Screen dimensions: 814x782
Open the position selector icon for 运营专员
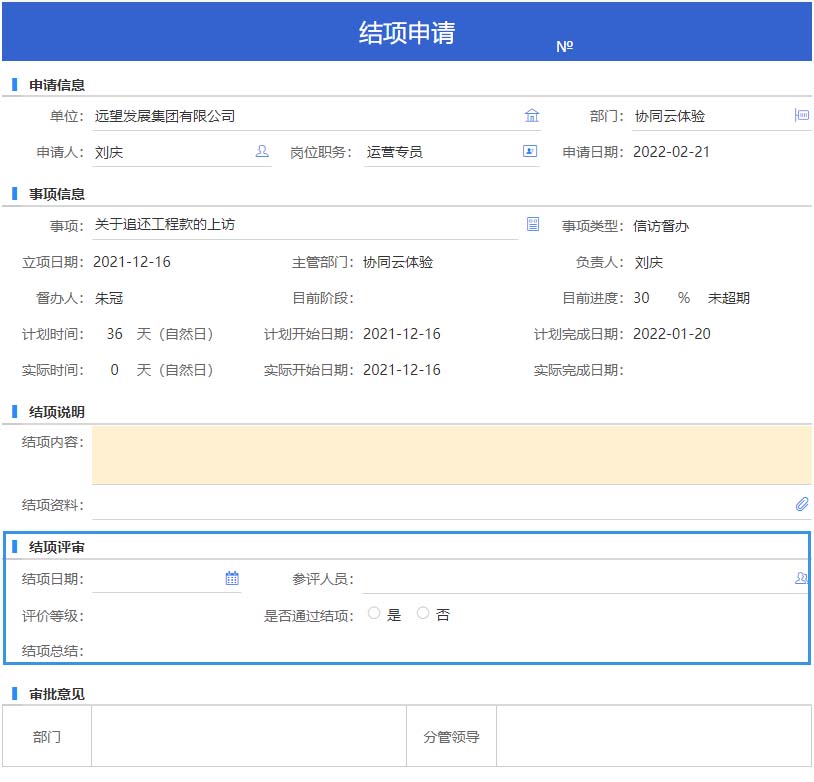[530, 152]
